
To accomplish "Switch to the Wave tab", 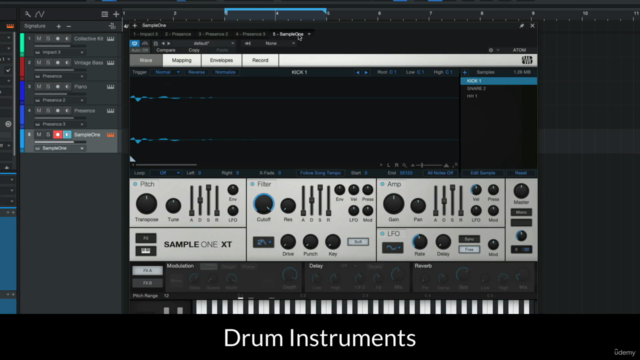I will (146, 60).
